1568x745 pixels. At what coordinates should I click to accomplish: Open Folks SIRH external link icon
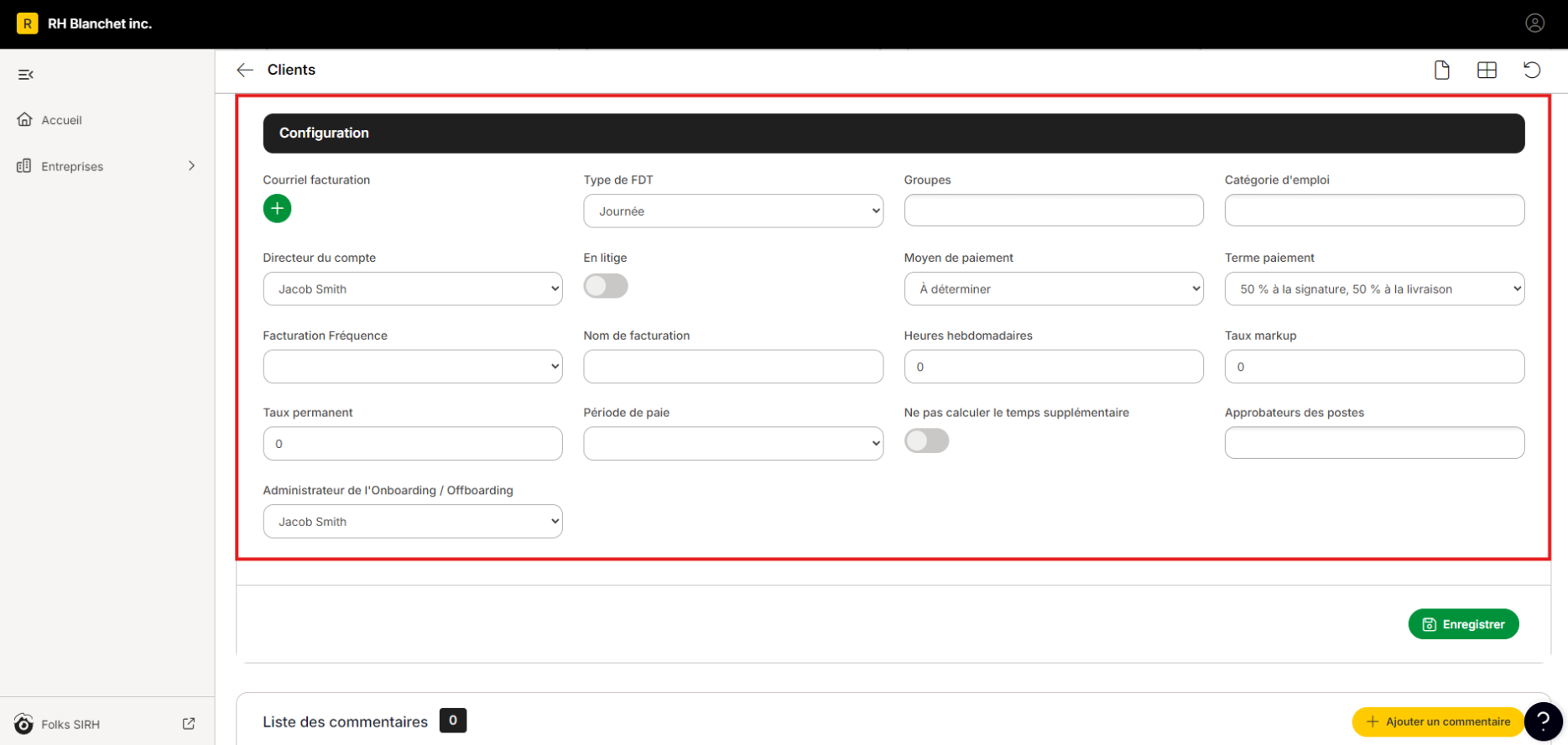[x=189, y=723]
